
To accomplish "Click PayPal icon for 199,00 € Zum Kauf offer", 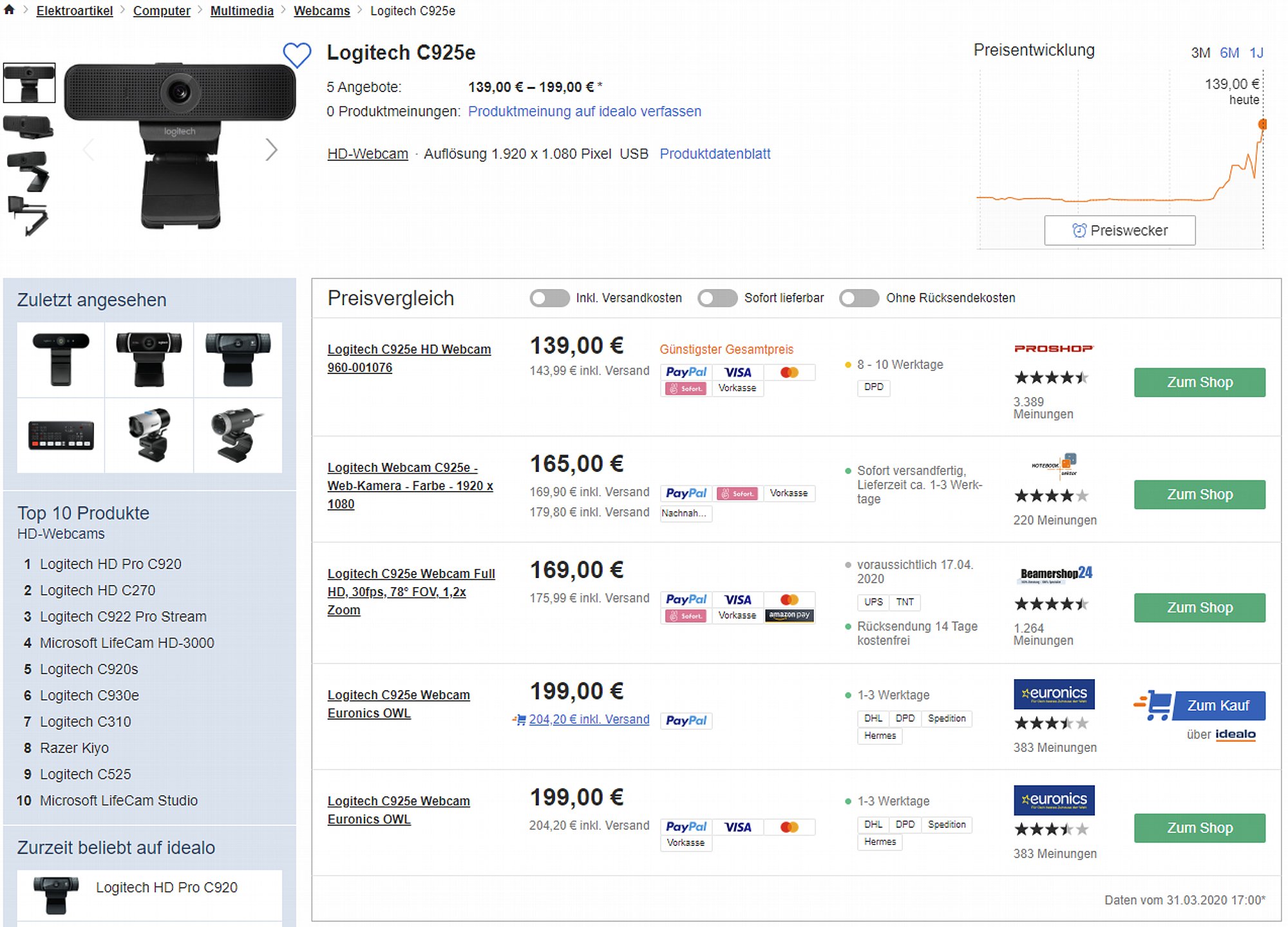I will click(x=686, y=720).
